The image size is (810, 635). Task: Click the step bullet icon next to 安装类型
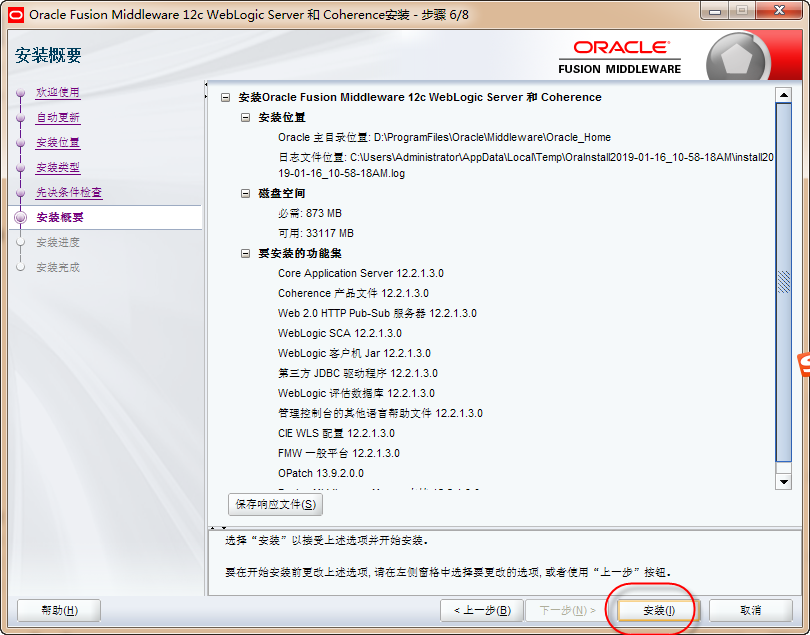pyautogui.click(x=21, y=168)
